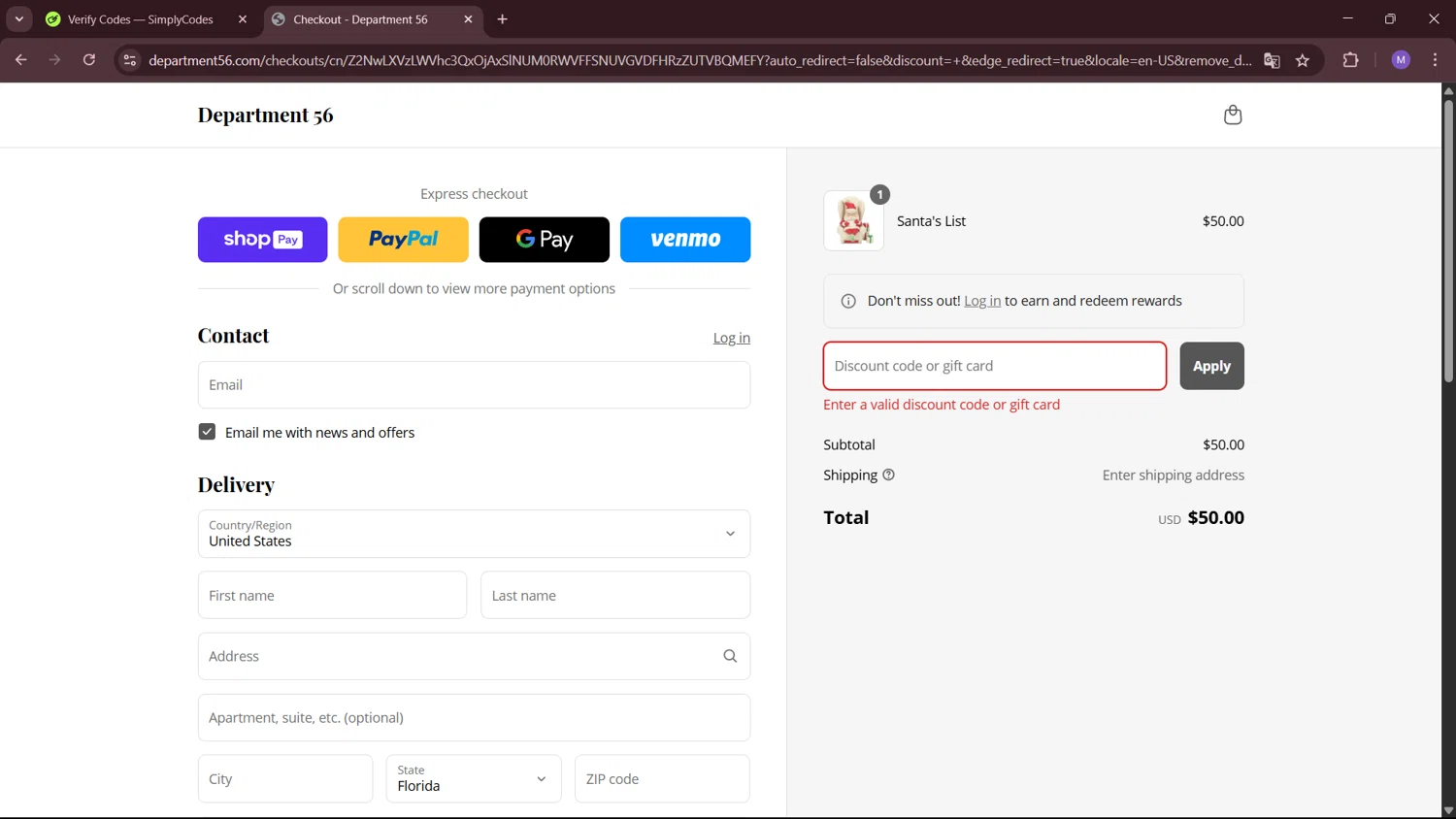Click the item quantity badge 1
The image size is (1456, 819).
879,194
